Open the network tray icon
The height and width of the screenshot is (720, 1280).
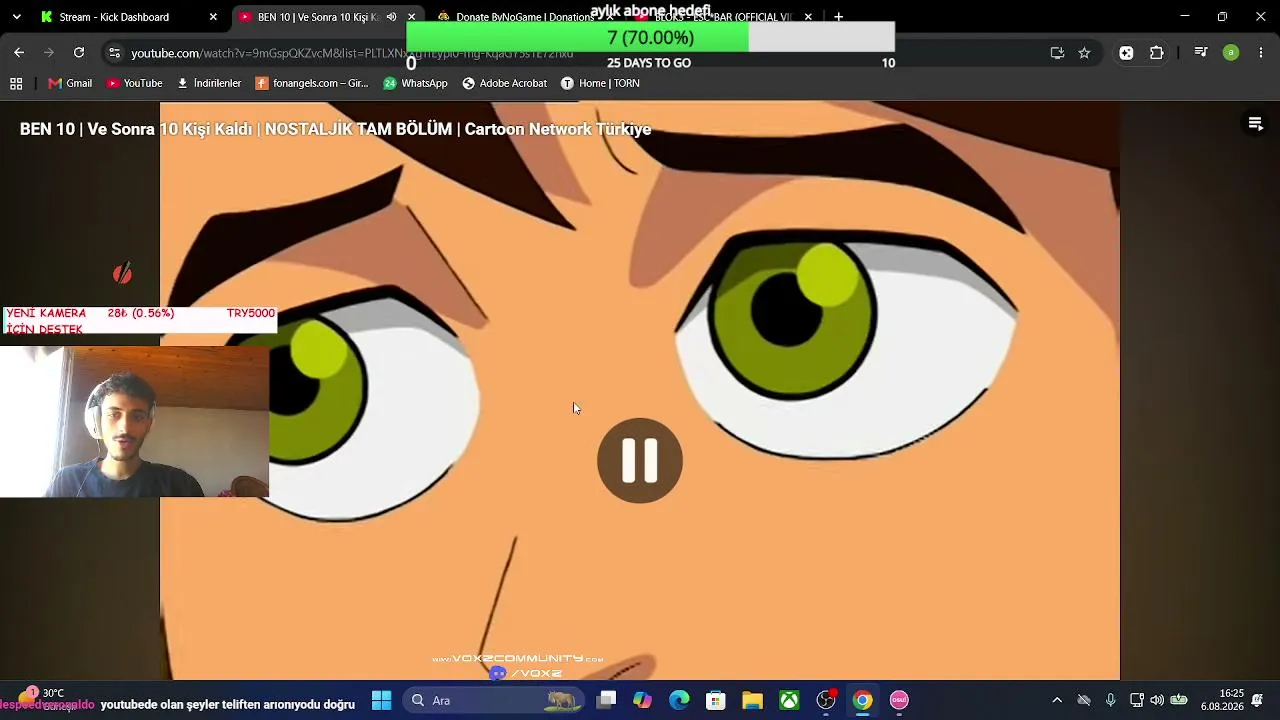(x=1137, y=700)
